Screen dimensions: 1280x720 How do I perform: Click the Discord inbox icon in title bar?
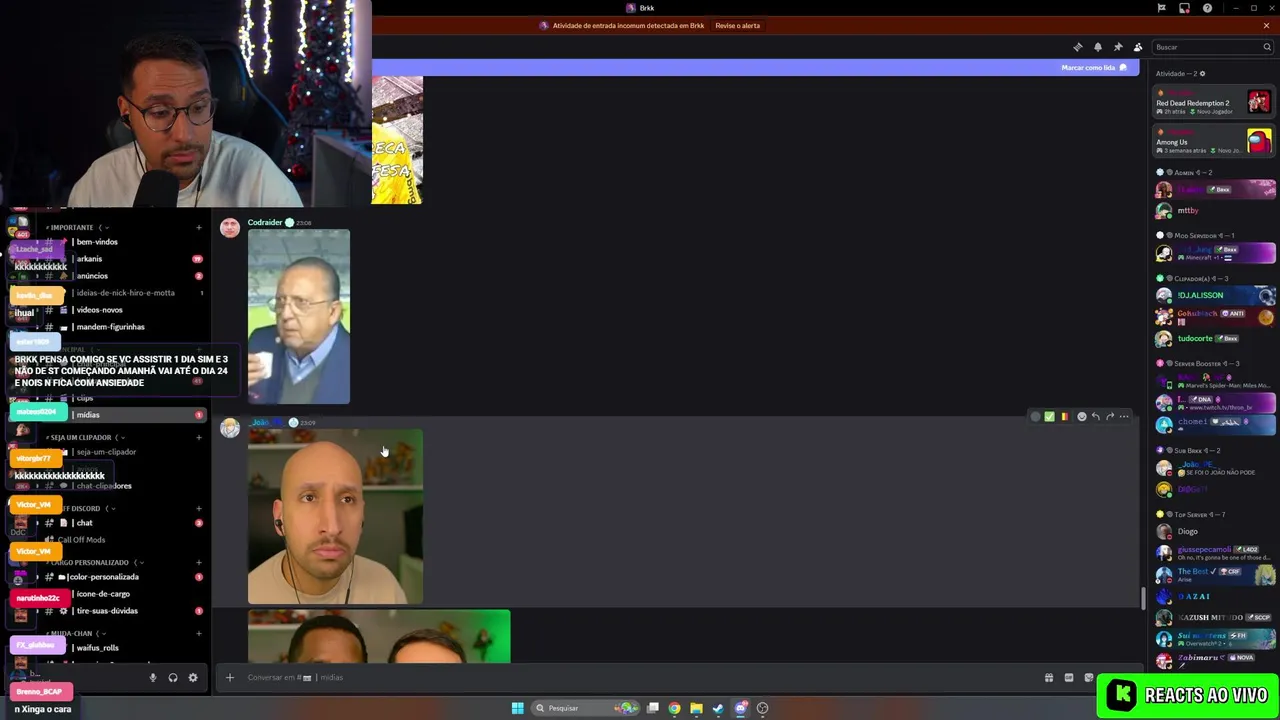tap(1184, 8)
